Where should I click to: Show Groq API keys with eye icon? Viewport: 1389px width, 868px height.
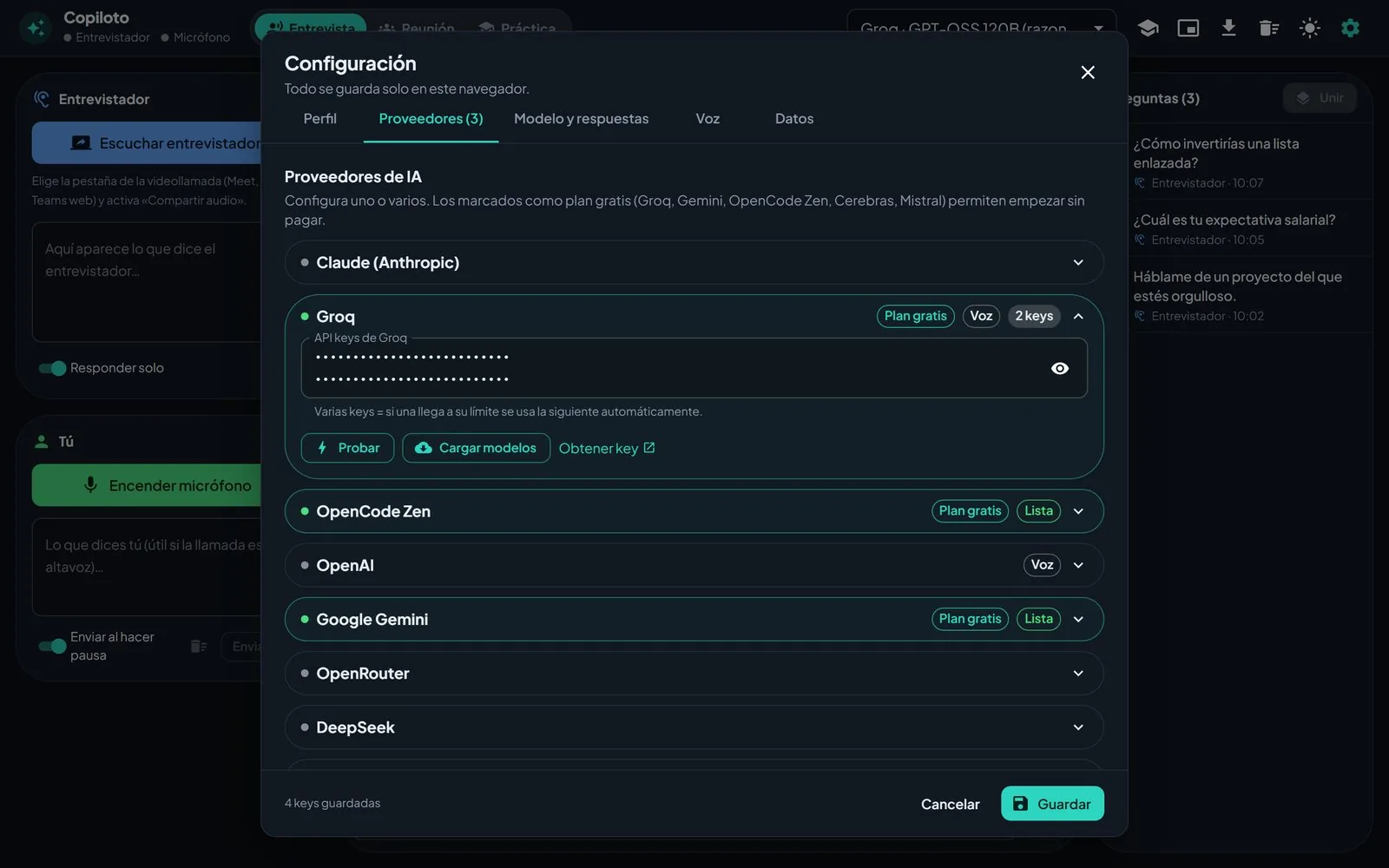coord(1060,368)
